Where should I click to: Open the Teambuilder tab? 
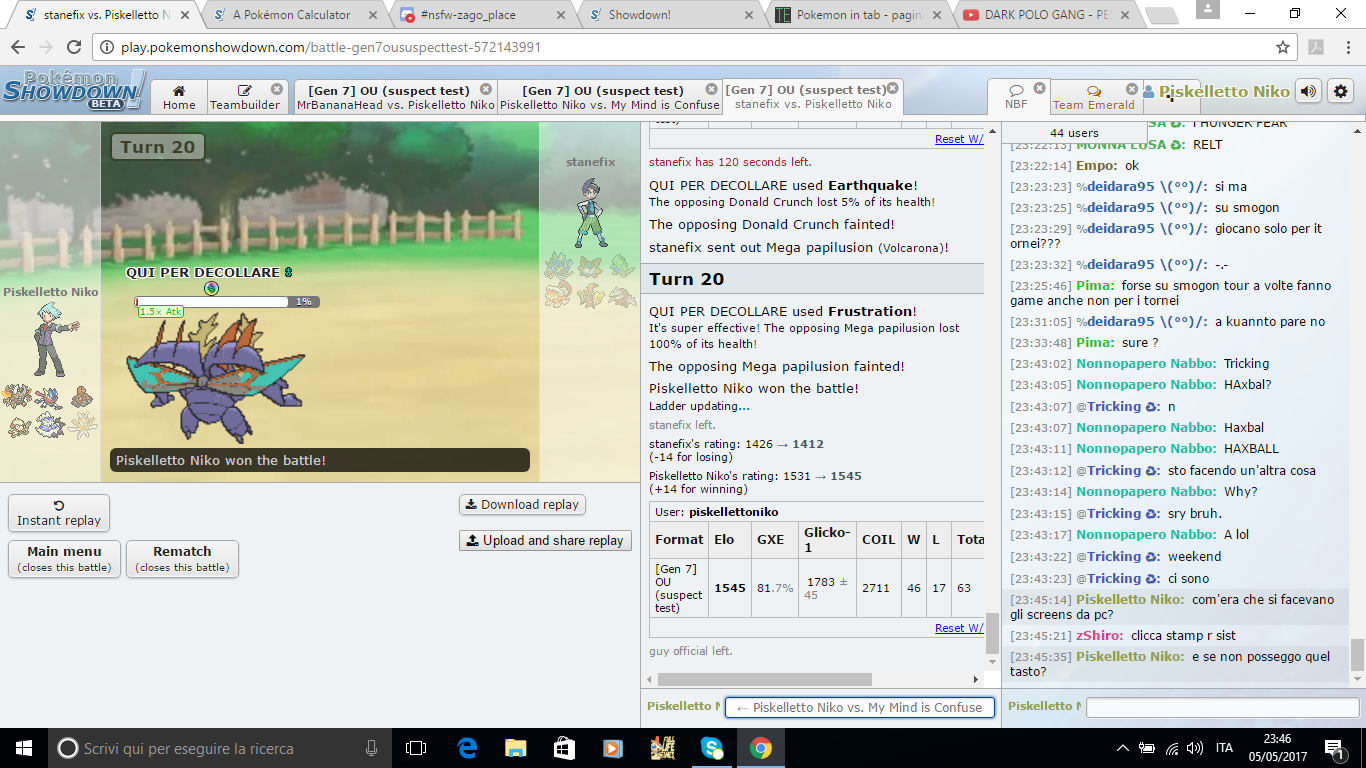tap(245, 97)
